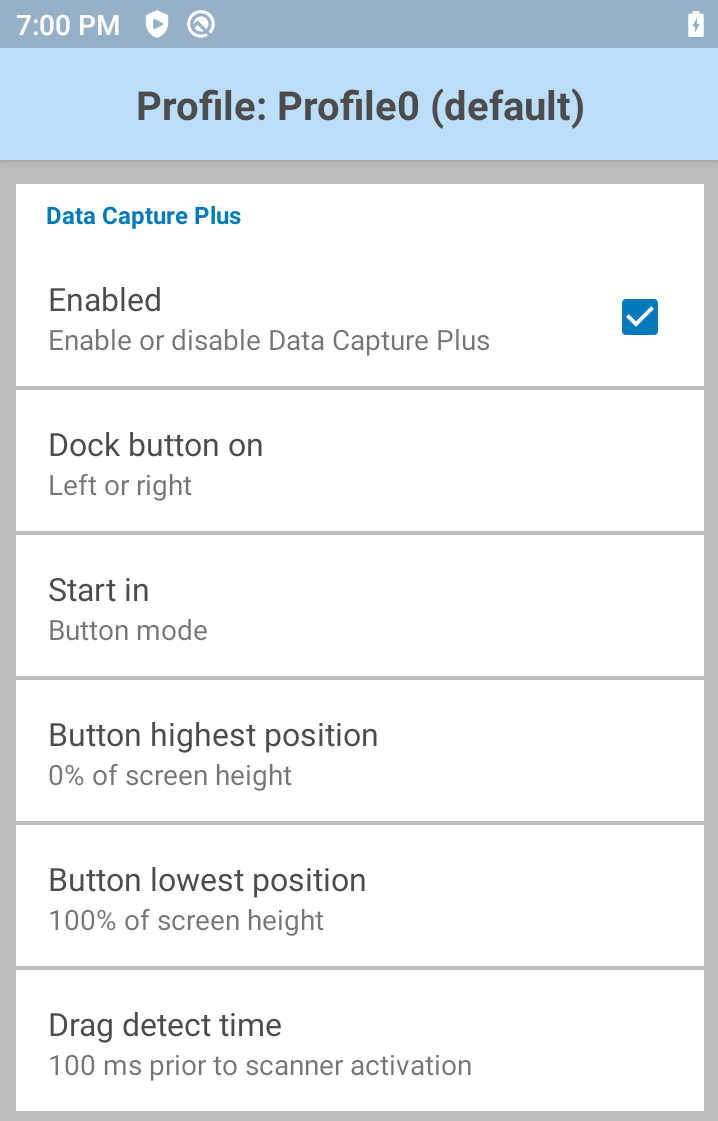Select the 'Button mode' summary text
The height and width of the screenshot is (1121, 718).
[x=128, y=631]
